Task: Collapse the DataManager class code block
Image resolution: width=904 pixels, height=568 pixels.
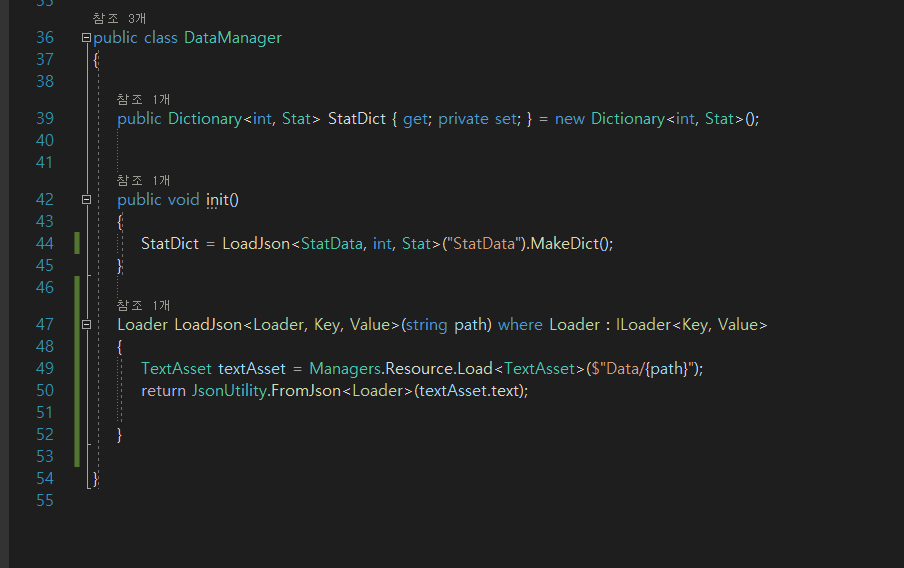Action: pyautogui.click(x=86, y=38)
